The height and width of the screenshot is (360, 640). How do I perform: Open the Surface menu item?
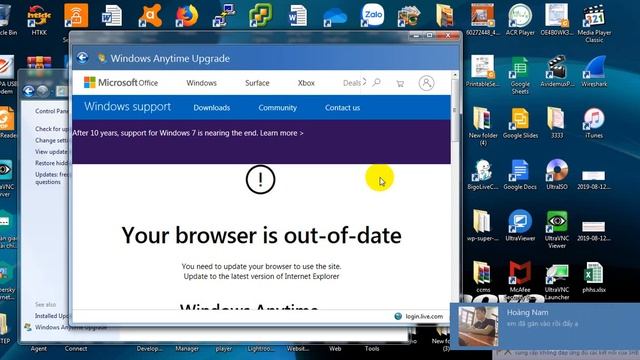click(257, 83)
